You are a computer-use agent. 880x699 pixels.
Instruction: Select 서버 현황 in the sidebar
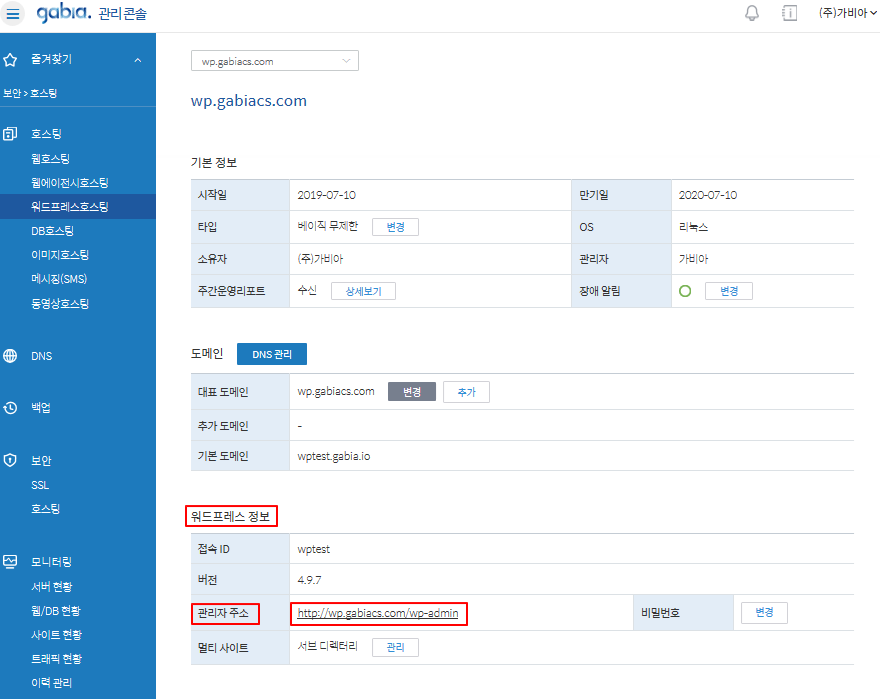pyautogui.click(x=52, y=587)
